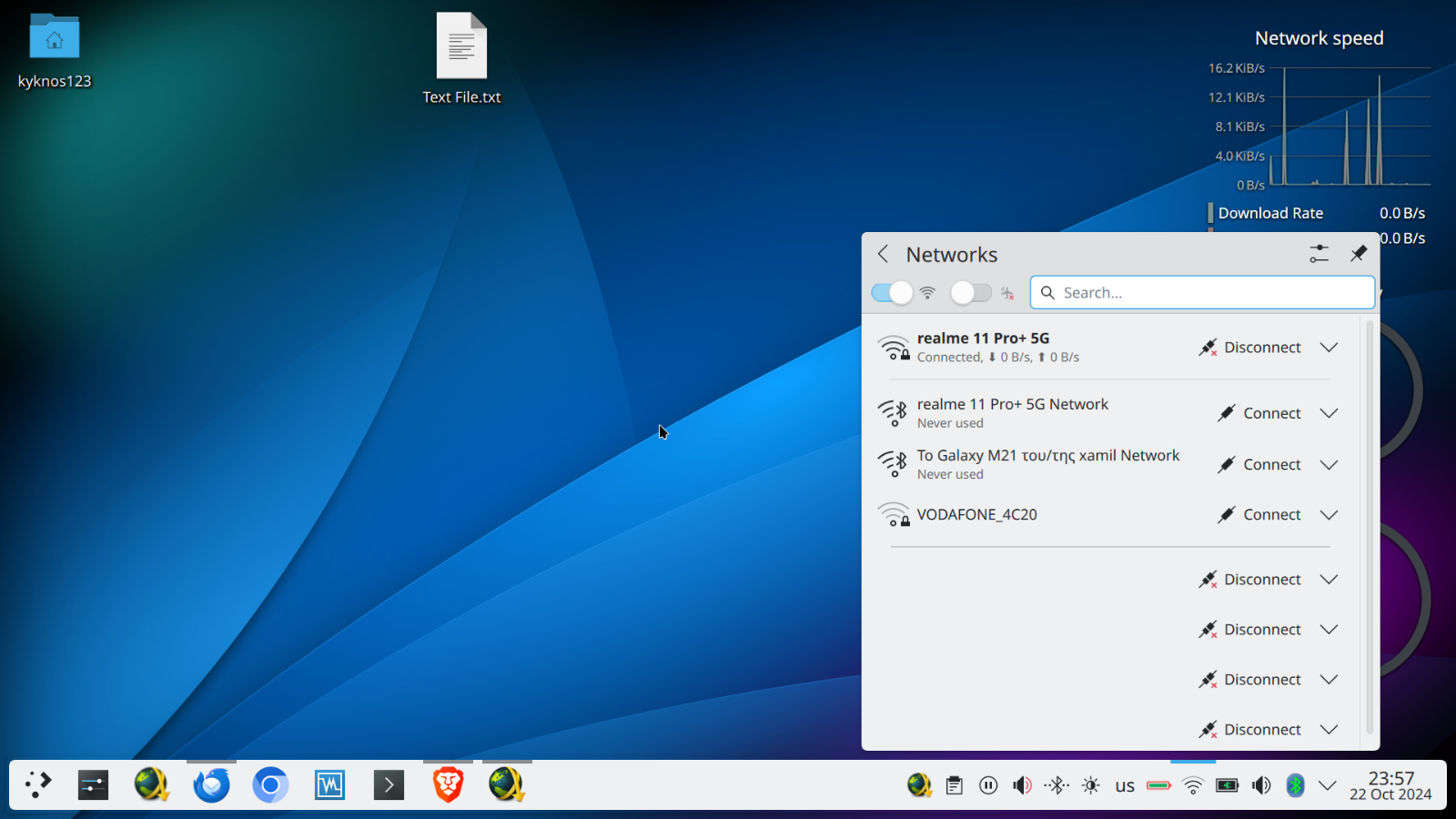Open the blue W waveform app in taskbar
1456x819 pixels.
(329, 784)
